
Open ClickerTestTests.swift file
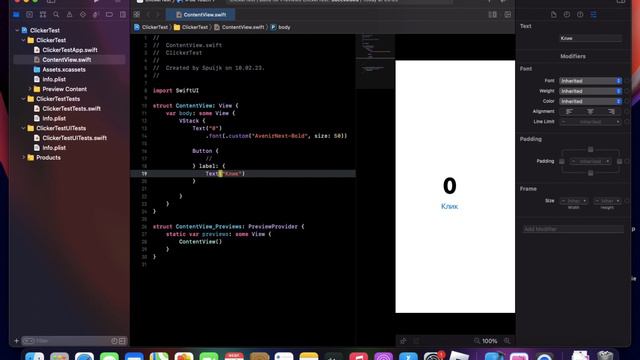[71, 109]
